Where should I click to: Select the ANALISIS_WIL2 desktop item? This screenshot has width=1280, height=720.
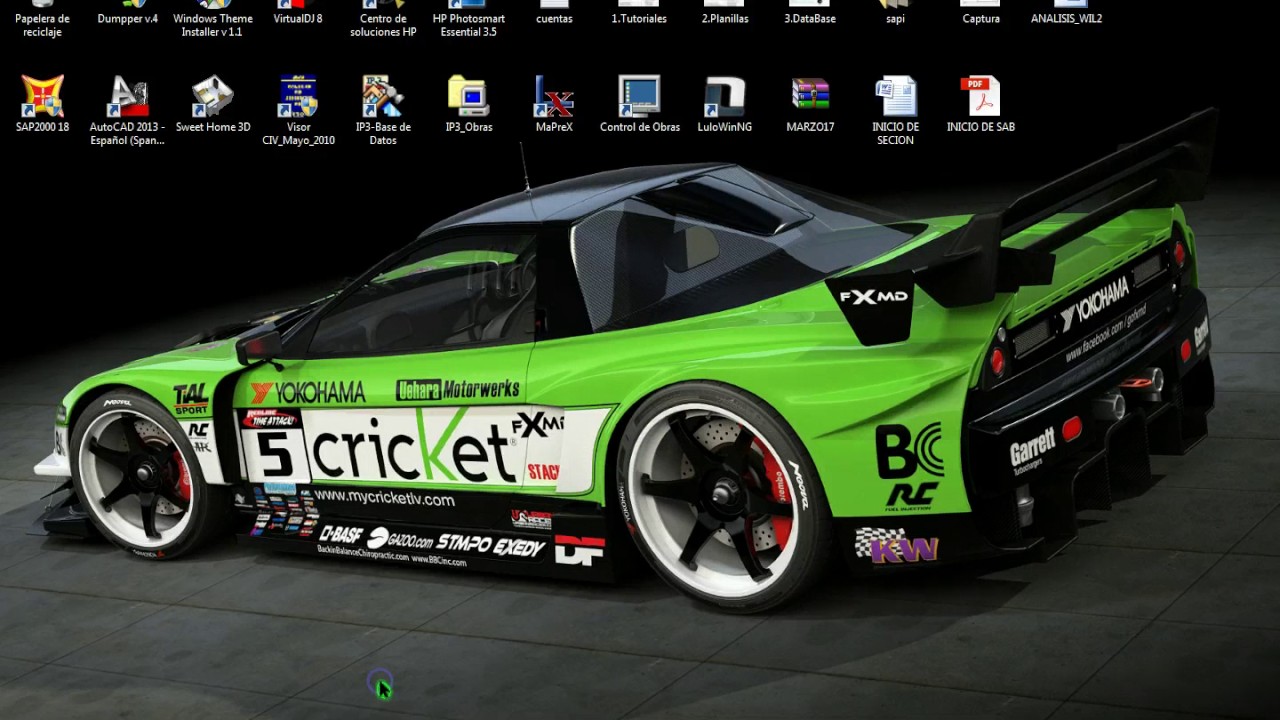(x=1066, y=13)
